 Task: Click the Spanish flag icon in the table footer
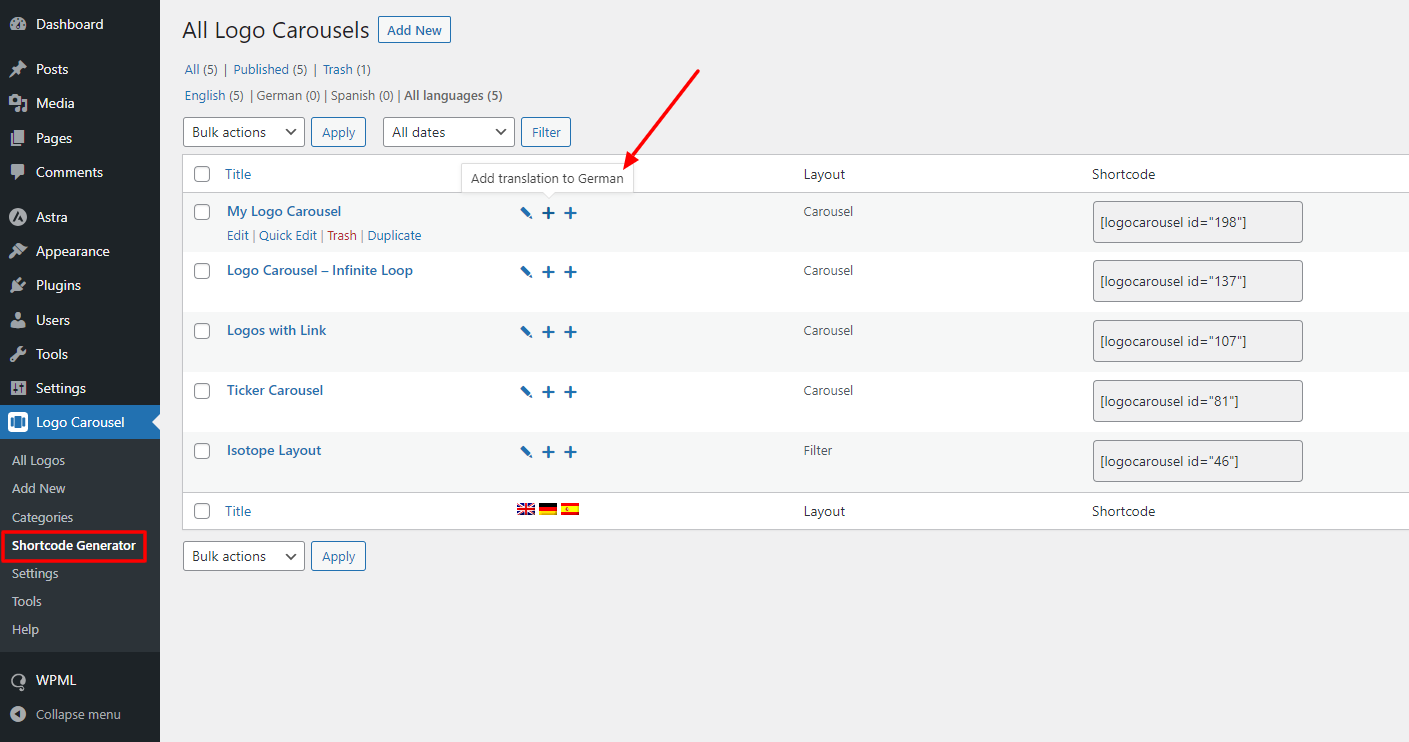[570, 509]
